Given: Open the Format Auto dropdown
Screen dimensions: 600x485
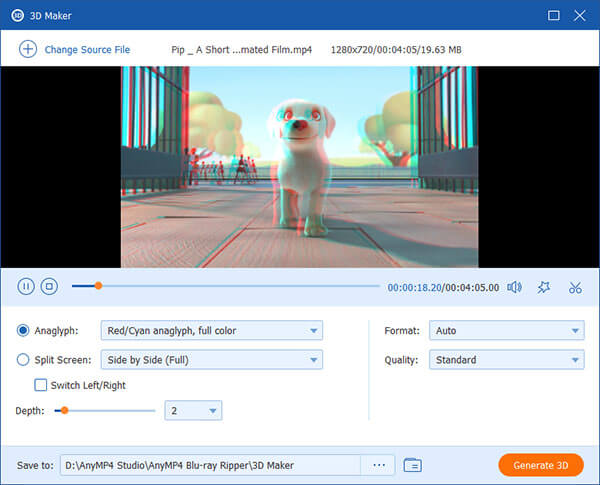Looking at the screenshot, I should tap(506, 331).
